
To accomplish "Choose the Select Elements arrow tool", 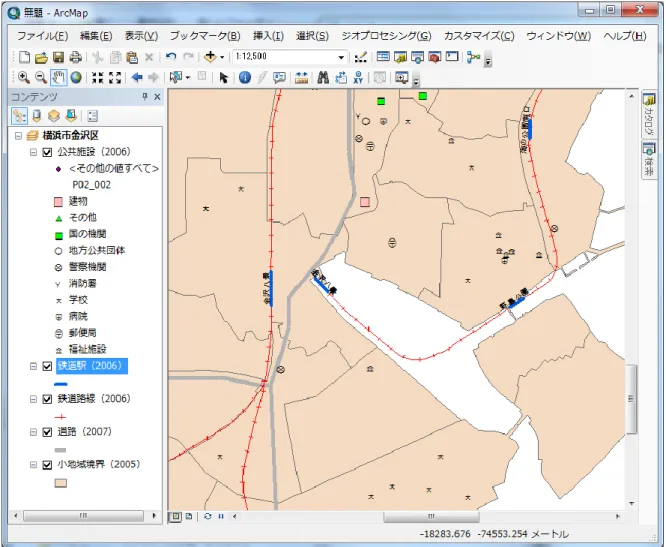I will [x=223, y=77].
